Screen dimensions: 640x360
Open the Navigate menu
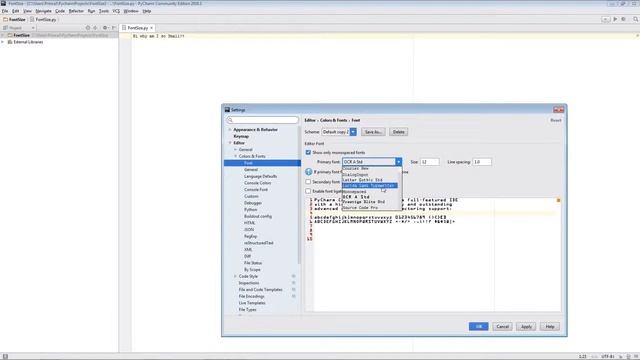[43, 11]
